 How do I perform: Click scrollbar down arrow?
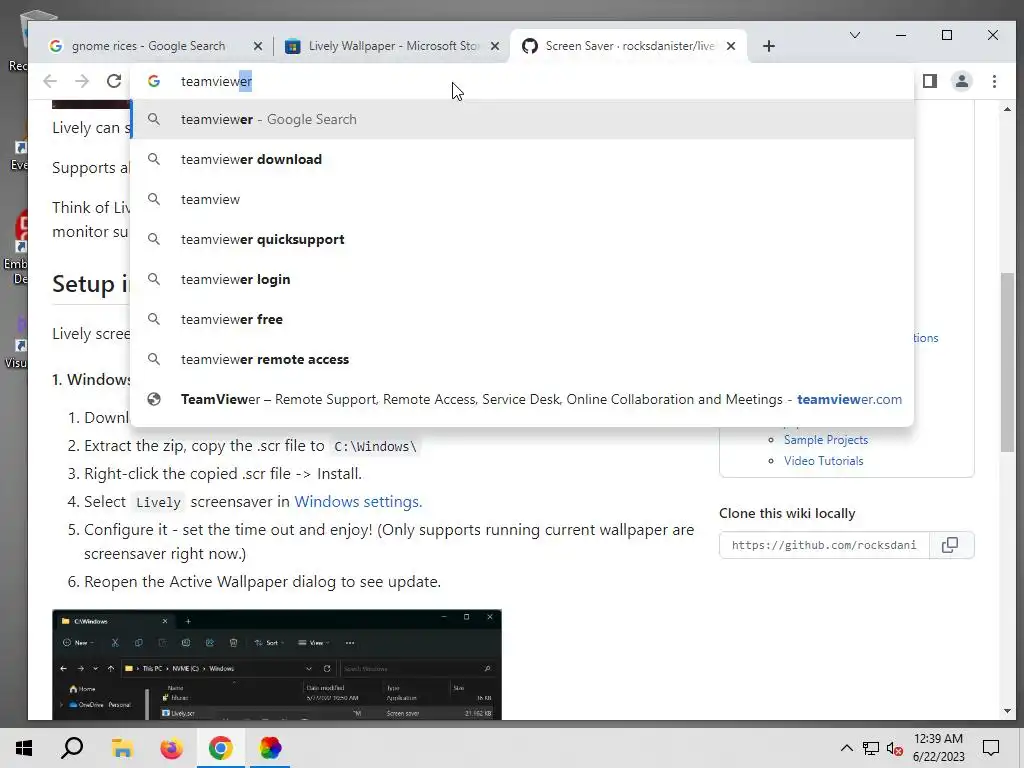pos(1007,711)
